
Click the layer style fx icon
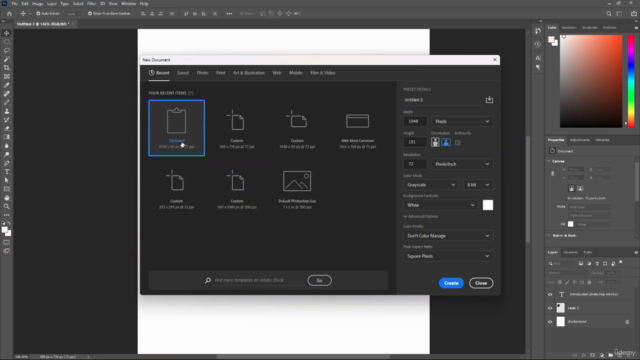click(x=584, y=355)
